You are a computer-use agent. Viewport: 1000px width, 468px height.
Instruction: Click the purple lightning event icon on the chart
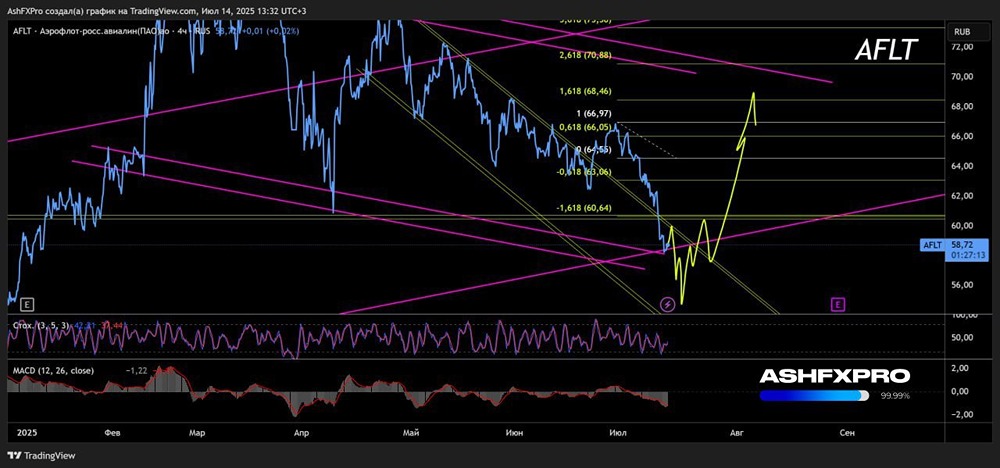coord(668,303)
